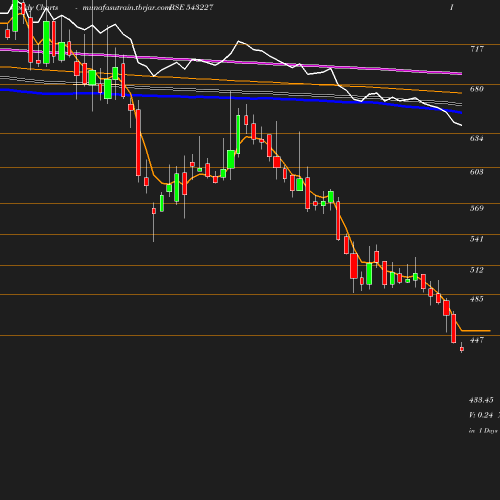The width and height of the screenshot is (500, 500).
Task: Click the Daily Charts title text
Action: pyautogui.click(x=38, y=7)
